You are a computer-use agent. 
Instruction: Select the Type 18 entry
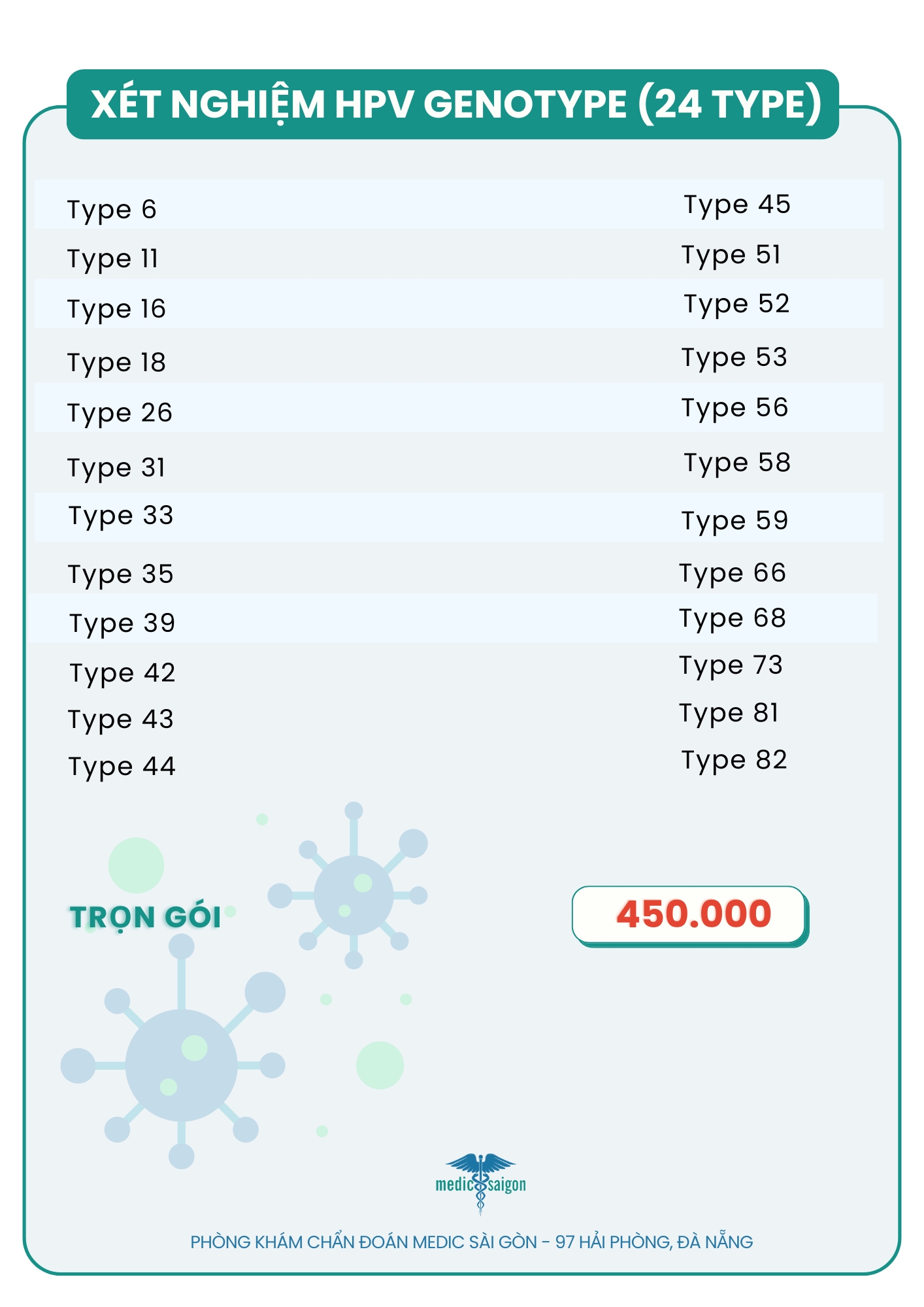(x=116, y=363)
